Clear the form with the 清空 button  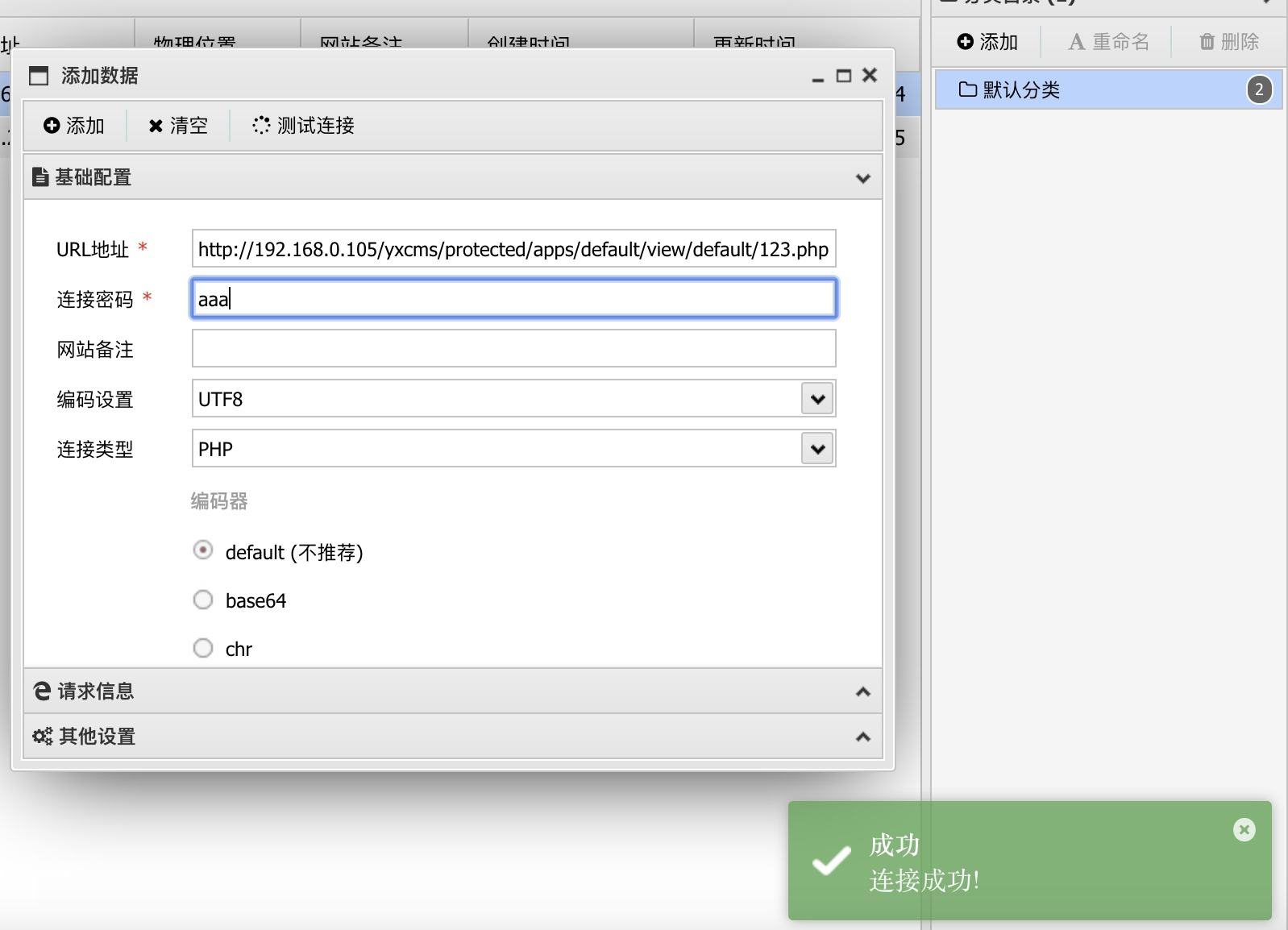tap(178, 126)
